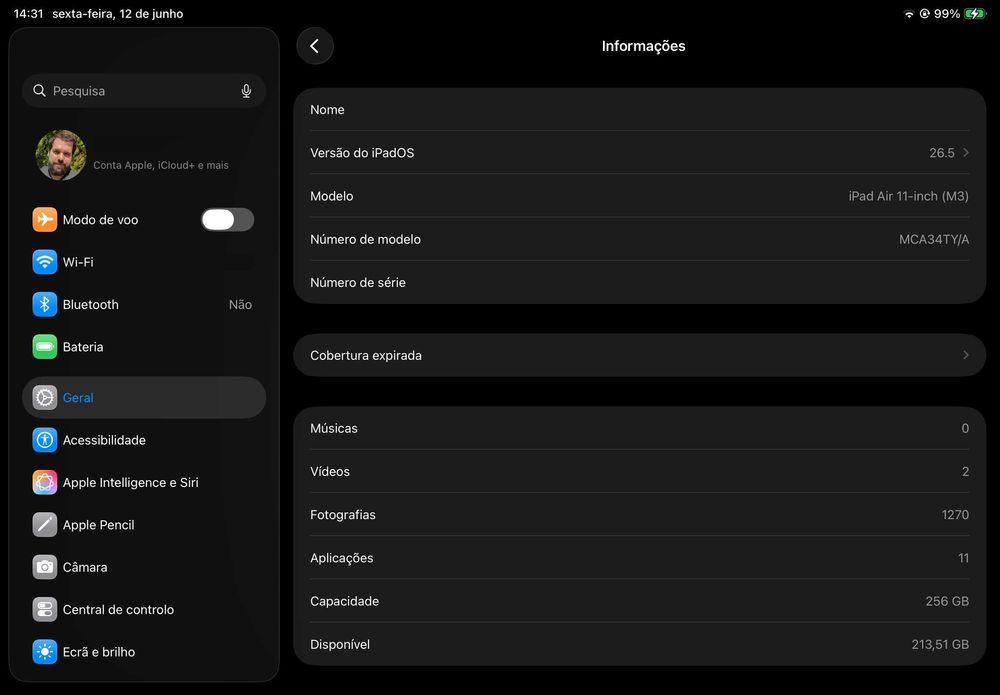Tap the Nome row
This screenshot has width=1000, height=695.
(x=640, y=110)
